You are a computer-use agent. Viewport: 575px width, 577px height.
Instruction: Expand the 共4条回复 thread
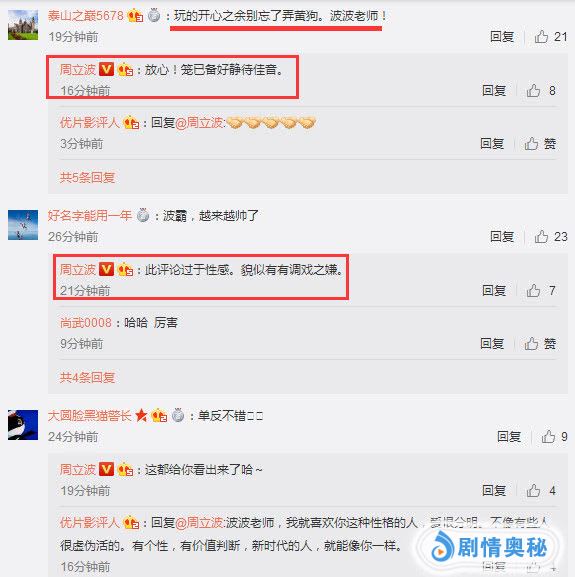(x=87, y=377)
